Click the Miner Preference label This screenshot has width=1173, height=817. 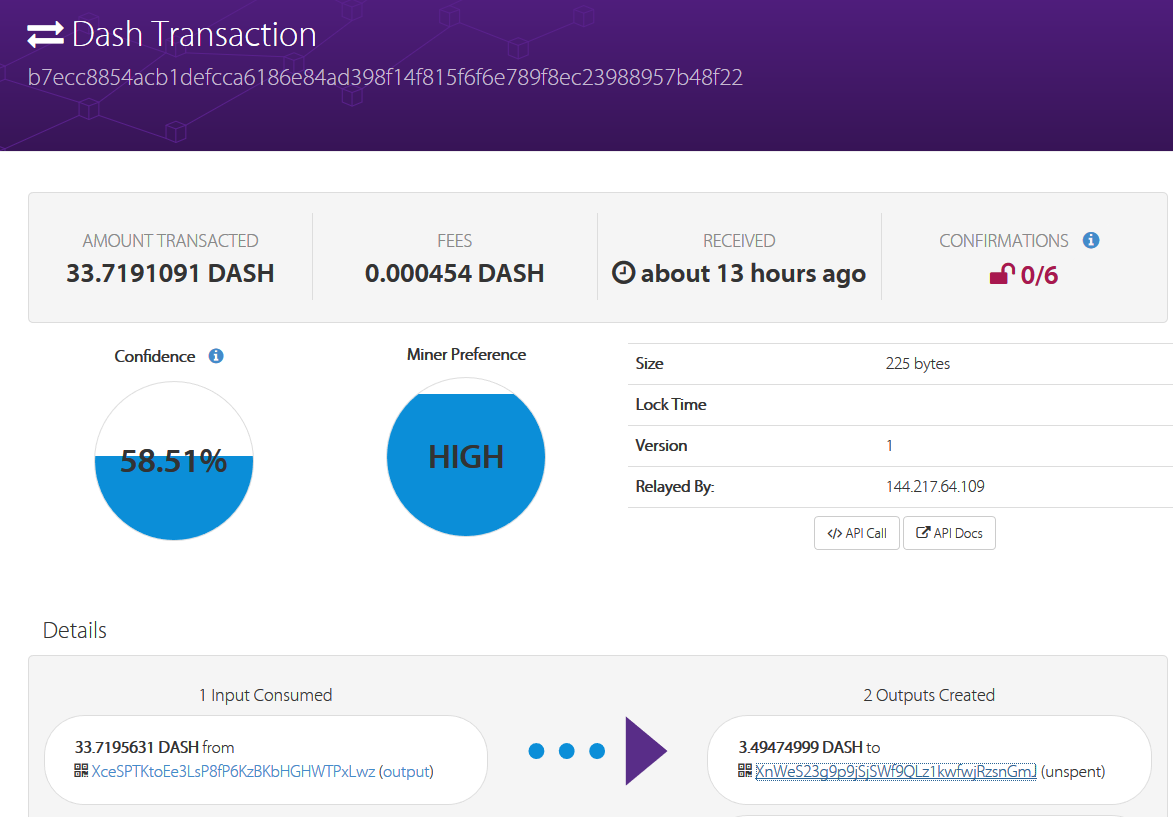(466, 355)
